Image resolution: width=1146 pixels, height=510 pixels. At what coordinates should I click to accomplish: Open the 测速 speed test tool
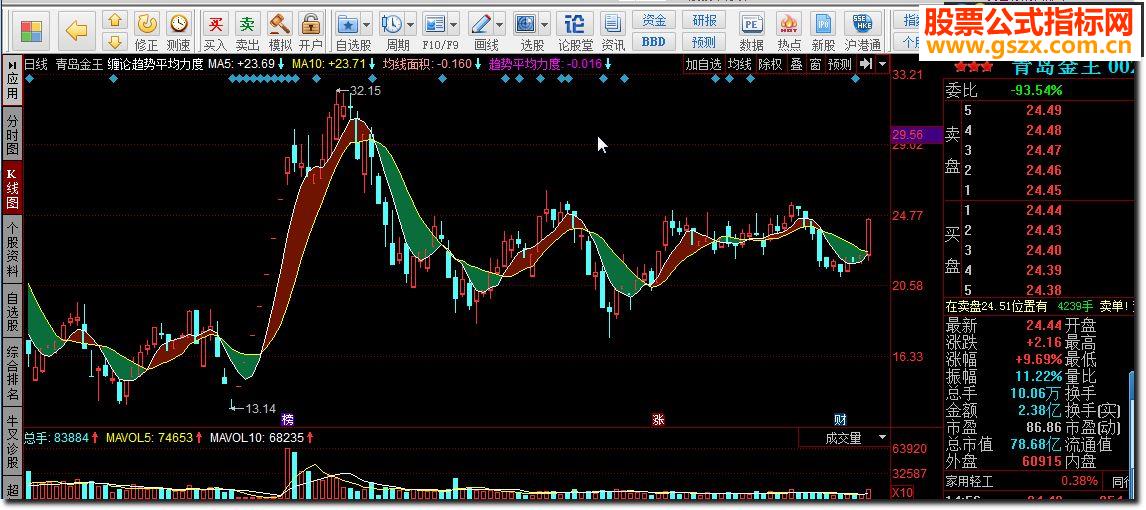(x=178, y=32)
